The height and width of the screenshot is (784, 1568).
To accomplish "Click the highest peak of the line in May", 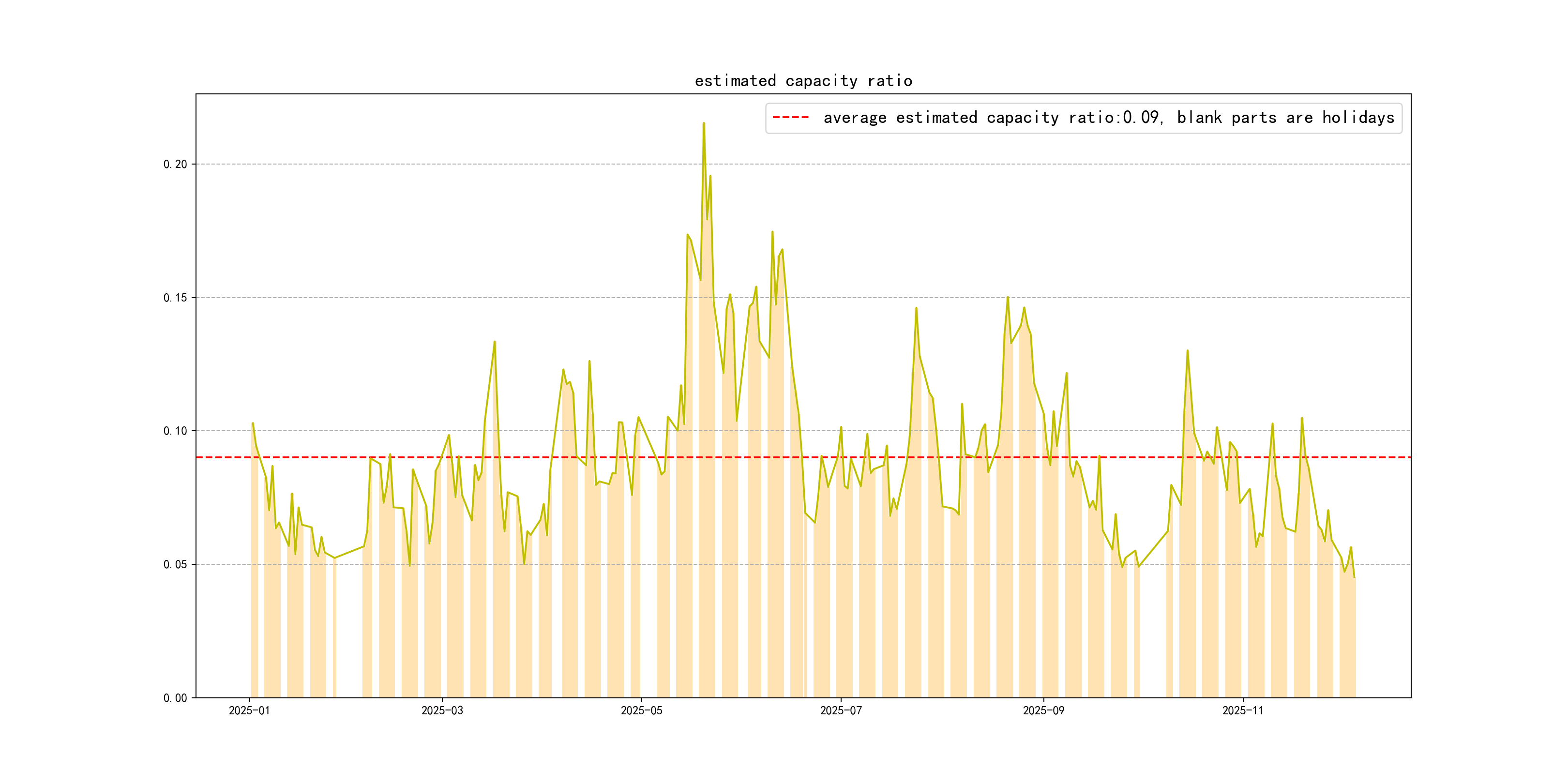I will point(704,123).
